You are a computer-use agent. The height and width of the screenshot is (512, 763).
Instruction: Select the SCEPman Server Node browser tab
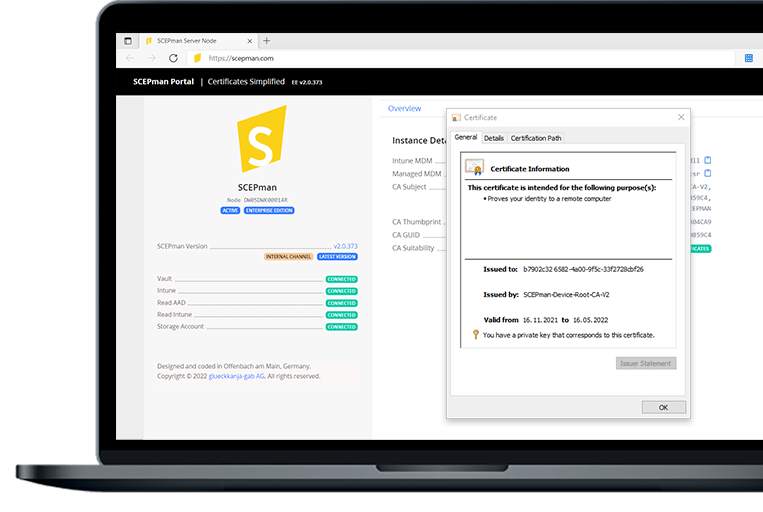click(200, 41)
